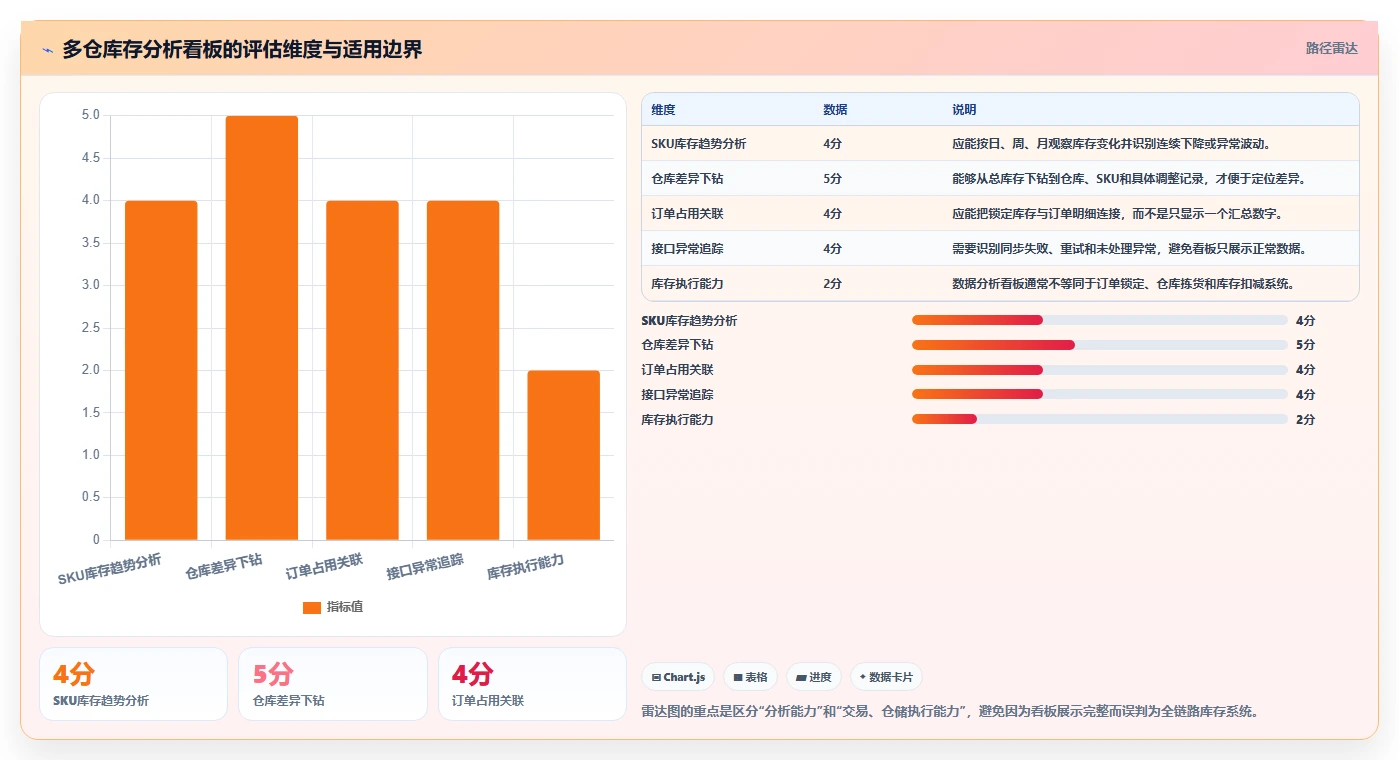Click the y-axis value 5.0
This screenshot has height=760, width=1399.
pyautogui.click(x=90, y=115)
